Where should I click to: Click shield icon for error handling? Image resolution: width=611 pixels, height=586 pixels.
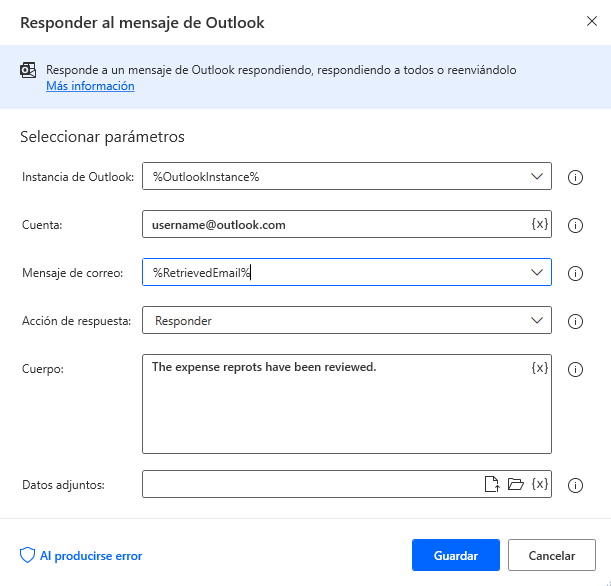pos(27,555)
